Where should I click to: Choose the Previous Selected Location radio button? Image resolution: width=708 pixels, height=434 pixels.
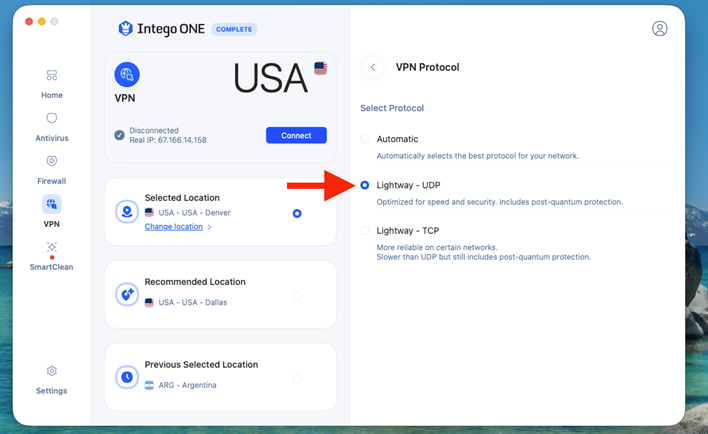coord(297,379)
